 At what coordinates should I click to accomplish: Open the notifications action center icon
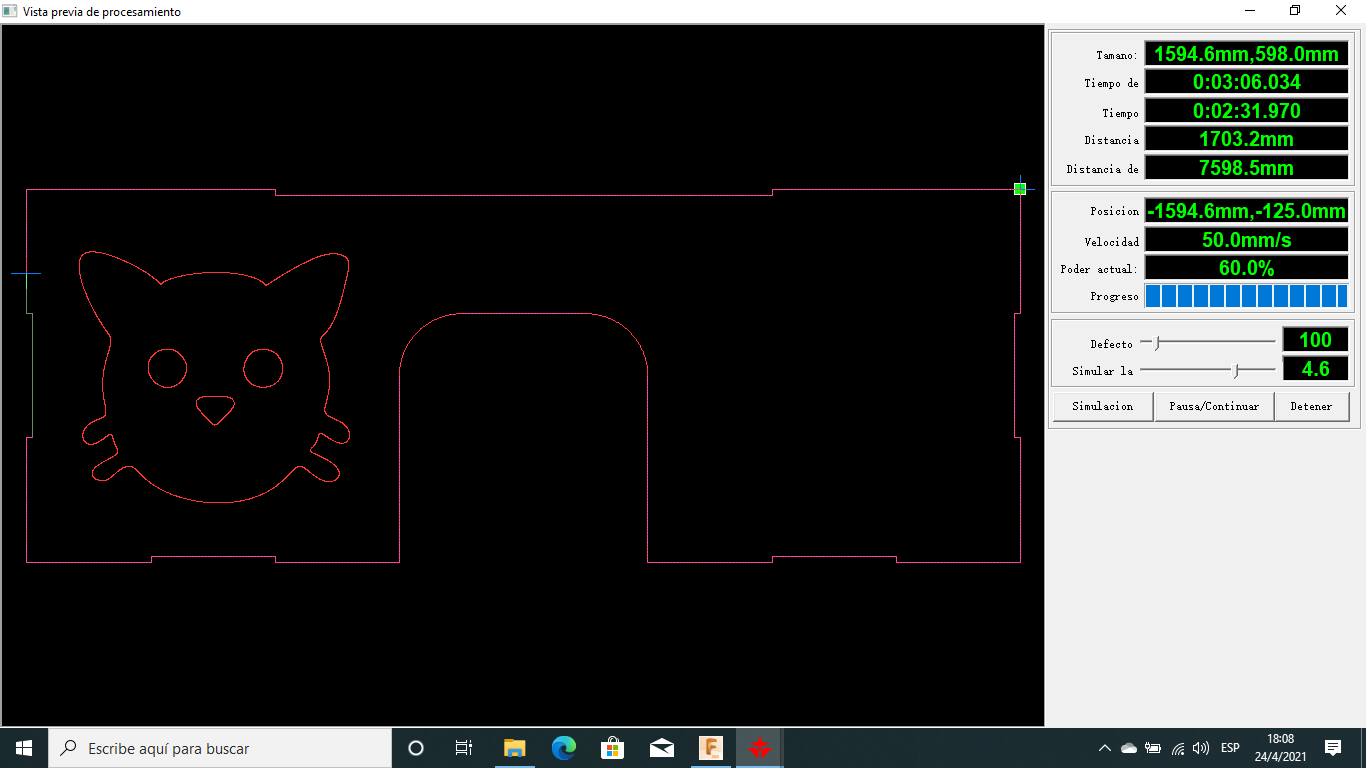[1333, 748]
